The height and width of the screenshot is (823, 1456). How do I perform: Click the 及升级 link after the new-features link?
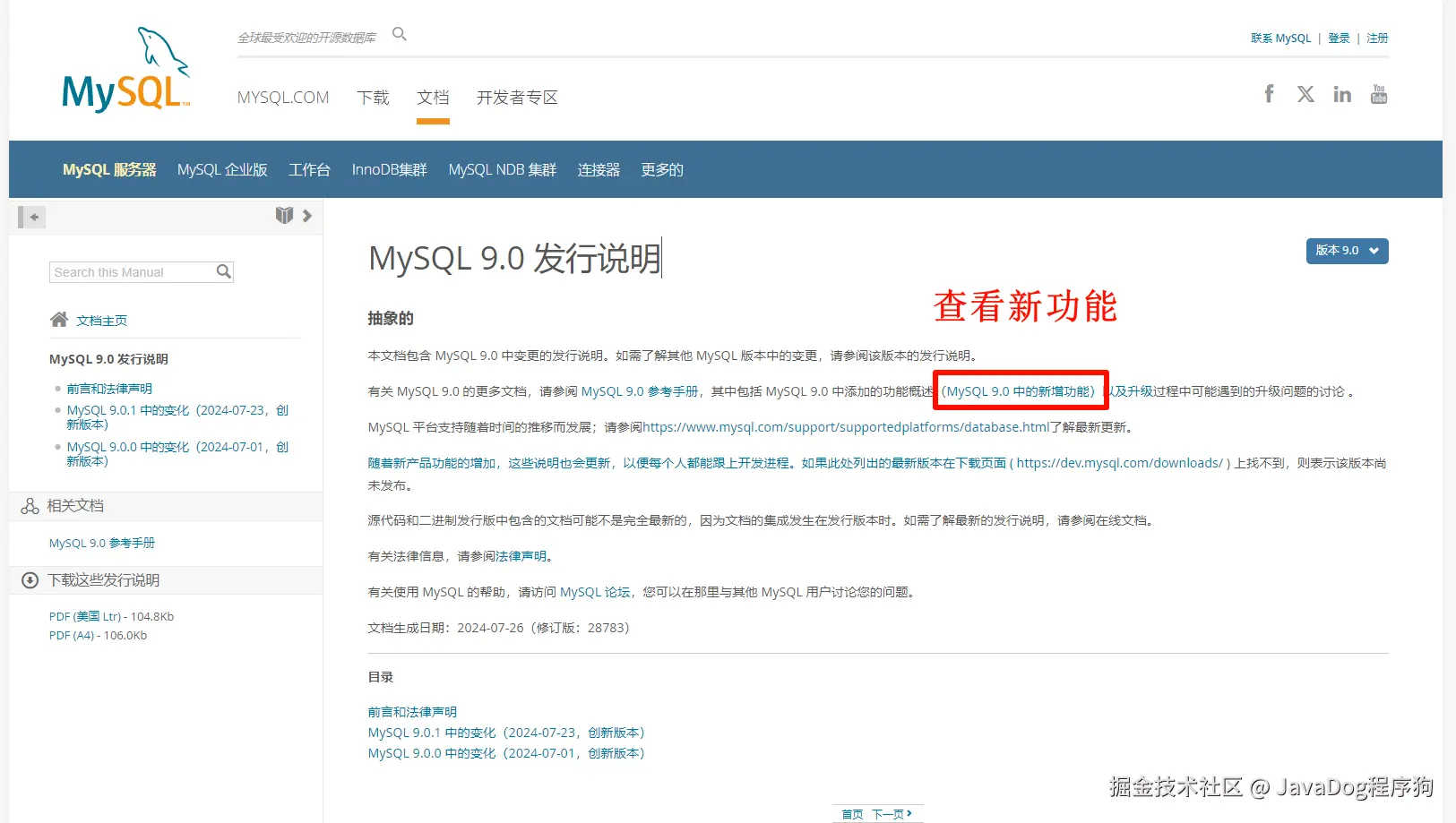(1134, 391)
